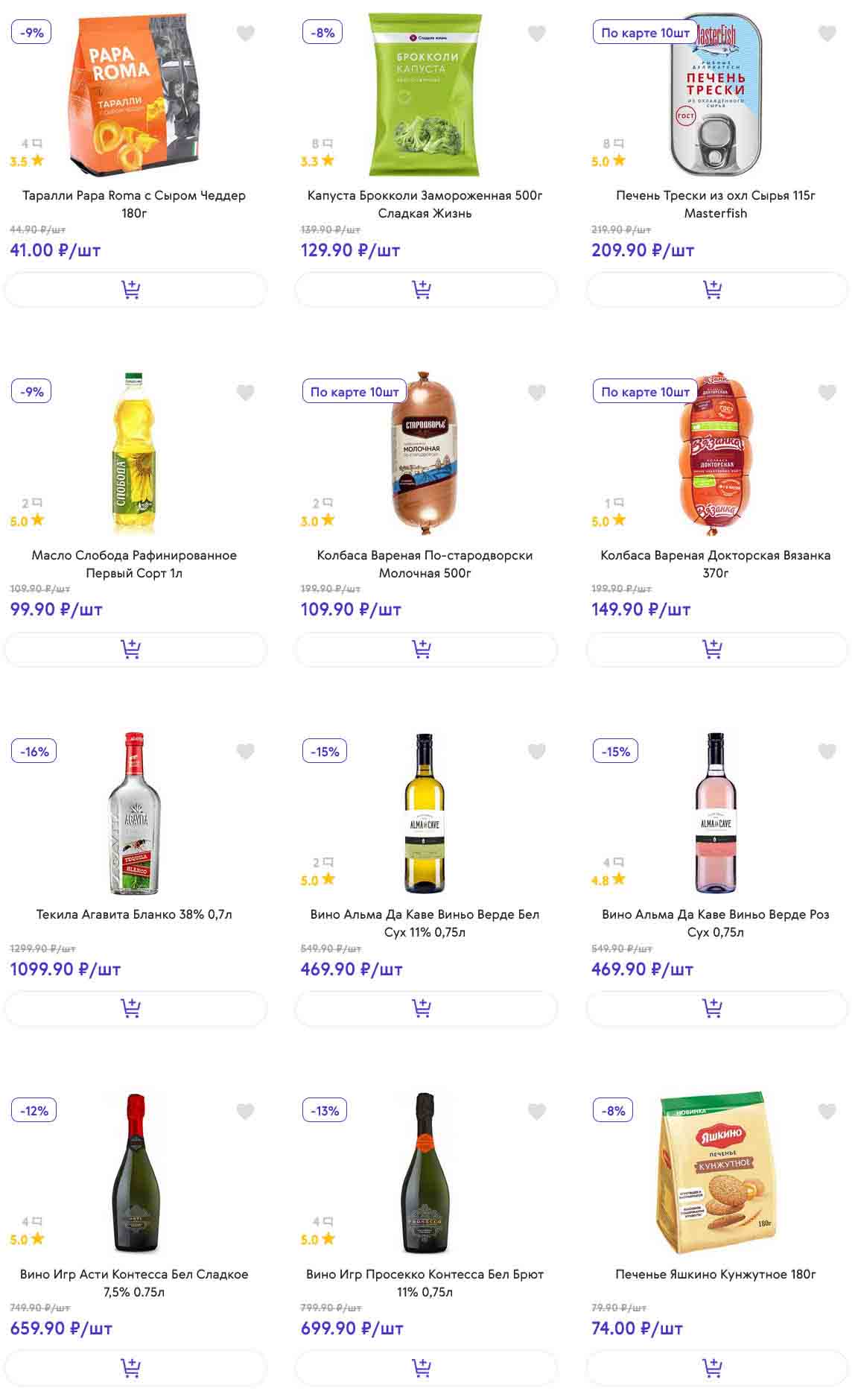Screen dimensions: 858x1400
Task: Open Текила Агавита Бланко product title
Action: 134,914
